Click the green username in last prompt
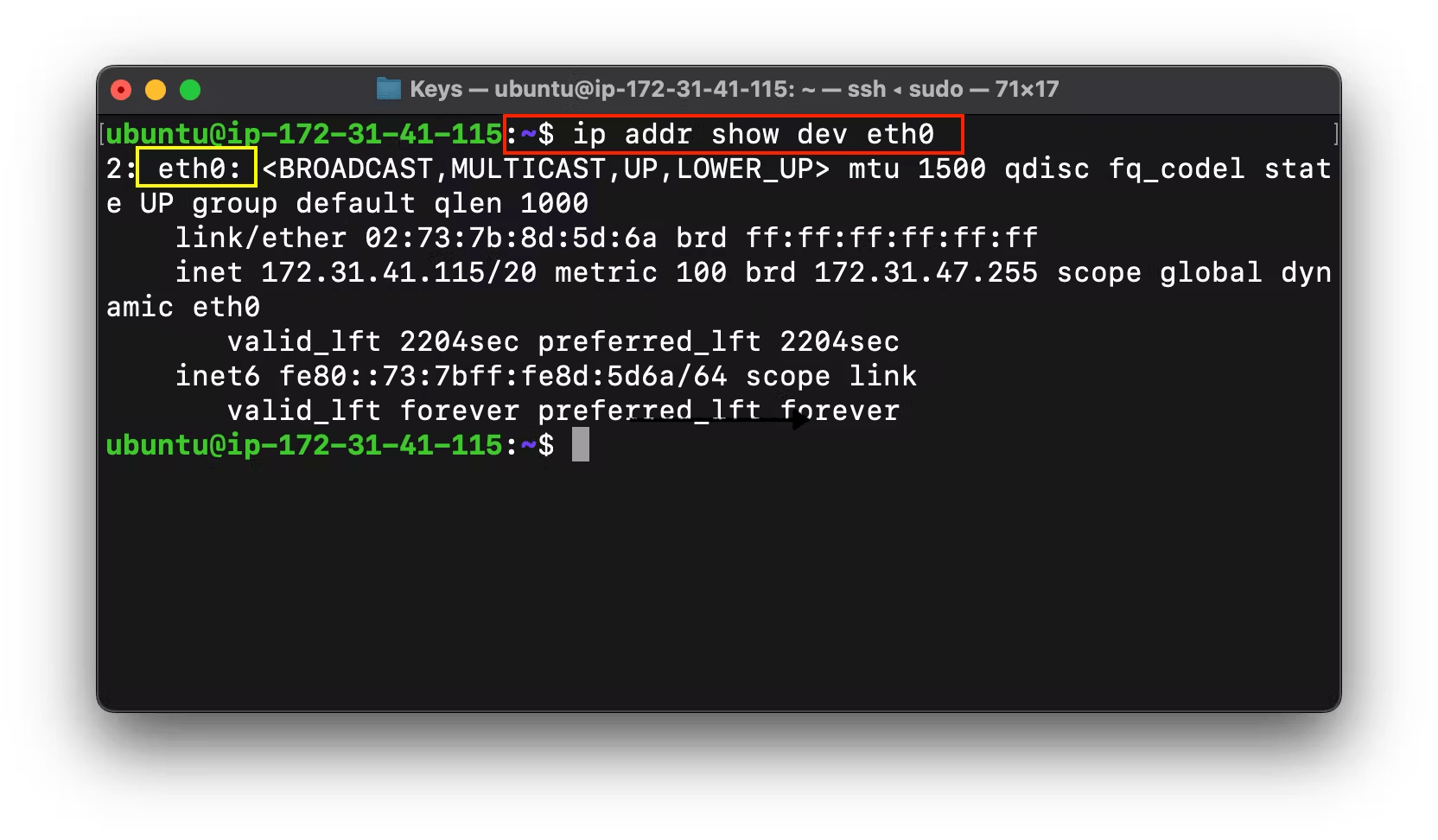The height and width of the screenshot is (840, 1438). point(304,445)
